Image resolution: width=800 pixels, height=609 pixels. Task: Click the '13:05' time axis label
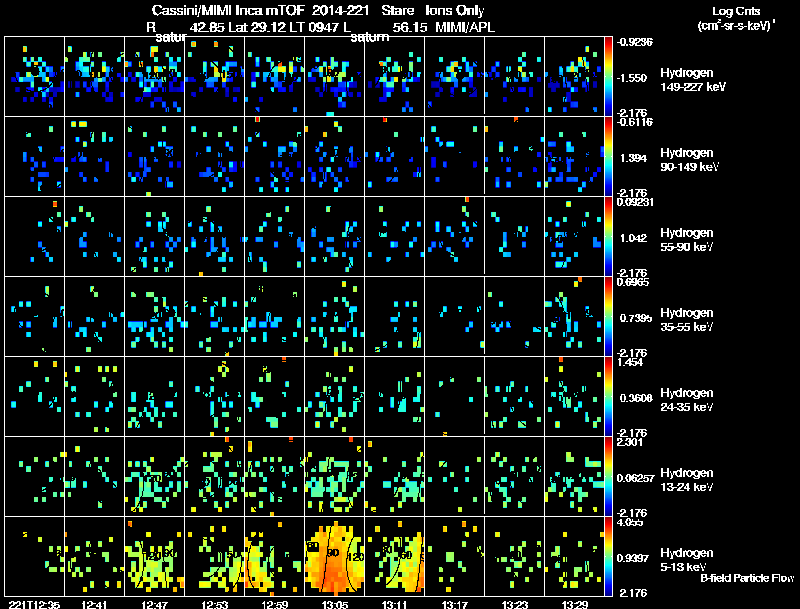tap(335, 604)
